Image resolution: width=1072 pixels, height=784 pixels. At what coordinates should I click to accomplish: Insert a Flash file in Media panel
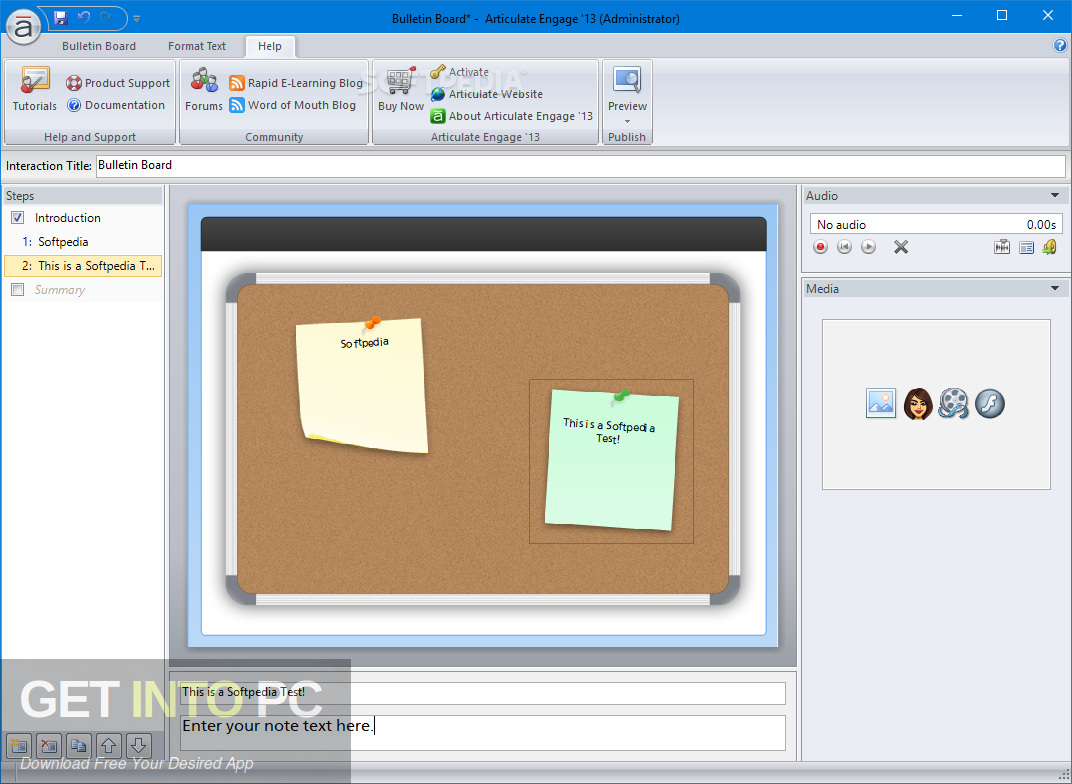[989, 403]
